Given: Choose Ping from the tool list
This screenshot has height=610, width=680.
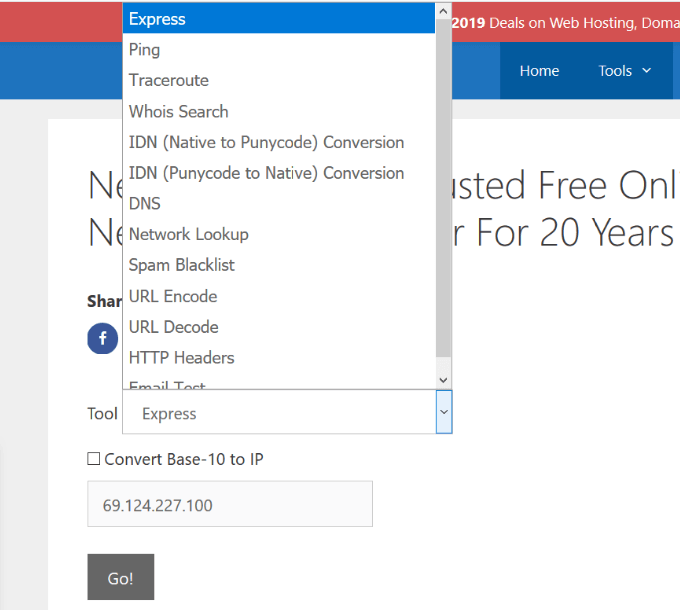Looking at the screenshot, I should [x=144, y=49].
